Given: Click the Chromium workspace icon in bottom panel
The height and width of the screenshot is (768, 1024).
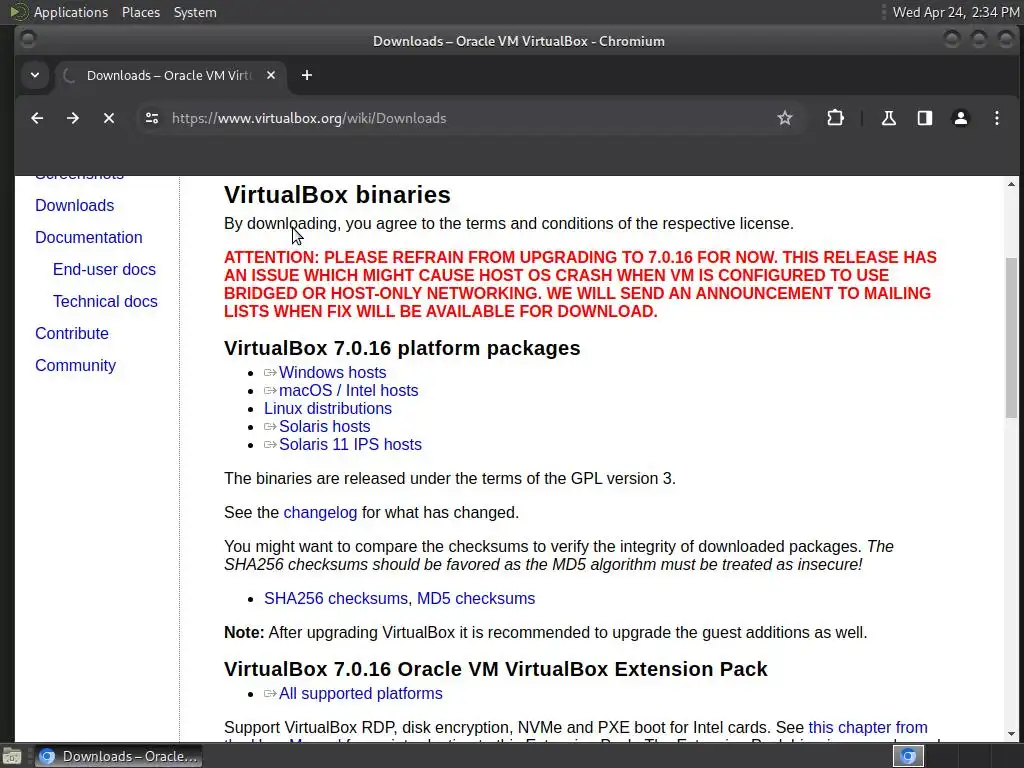Looking at the screenshot, I should pos(908,756).
